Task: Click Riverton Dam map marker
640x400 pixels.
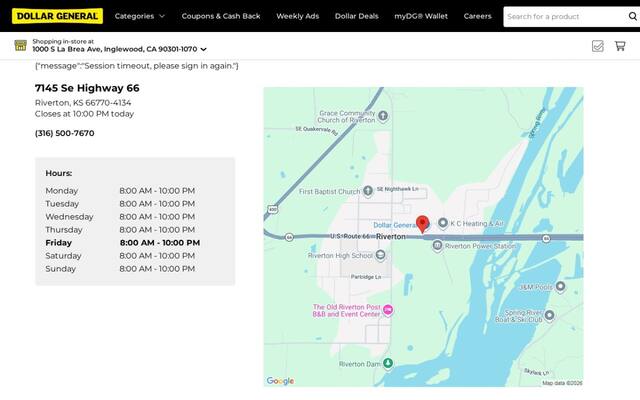Action: pos(388,363)
